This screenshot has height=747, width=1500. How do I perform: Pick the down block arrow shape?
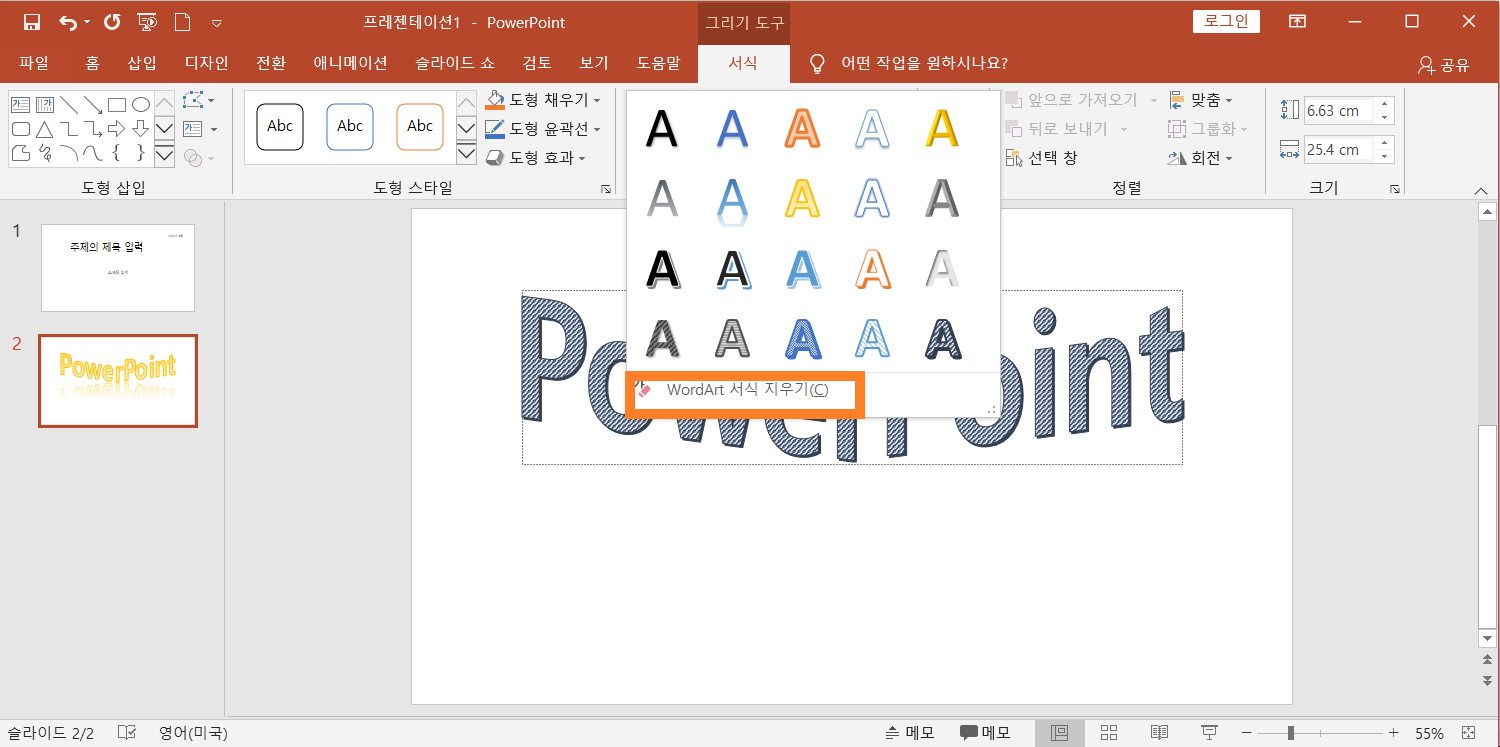141,129
